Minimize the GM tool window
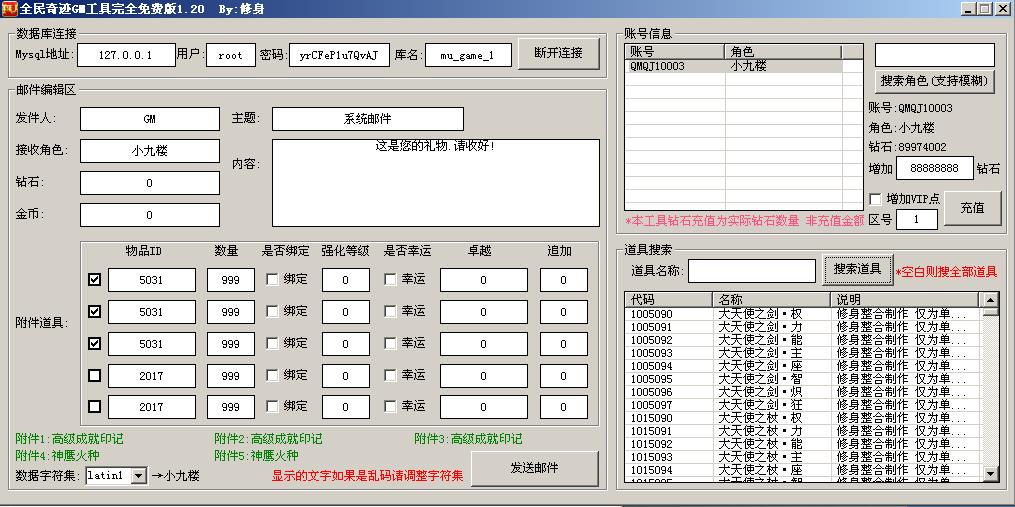 click(x=967, y=9)
